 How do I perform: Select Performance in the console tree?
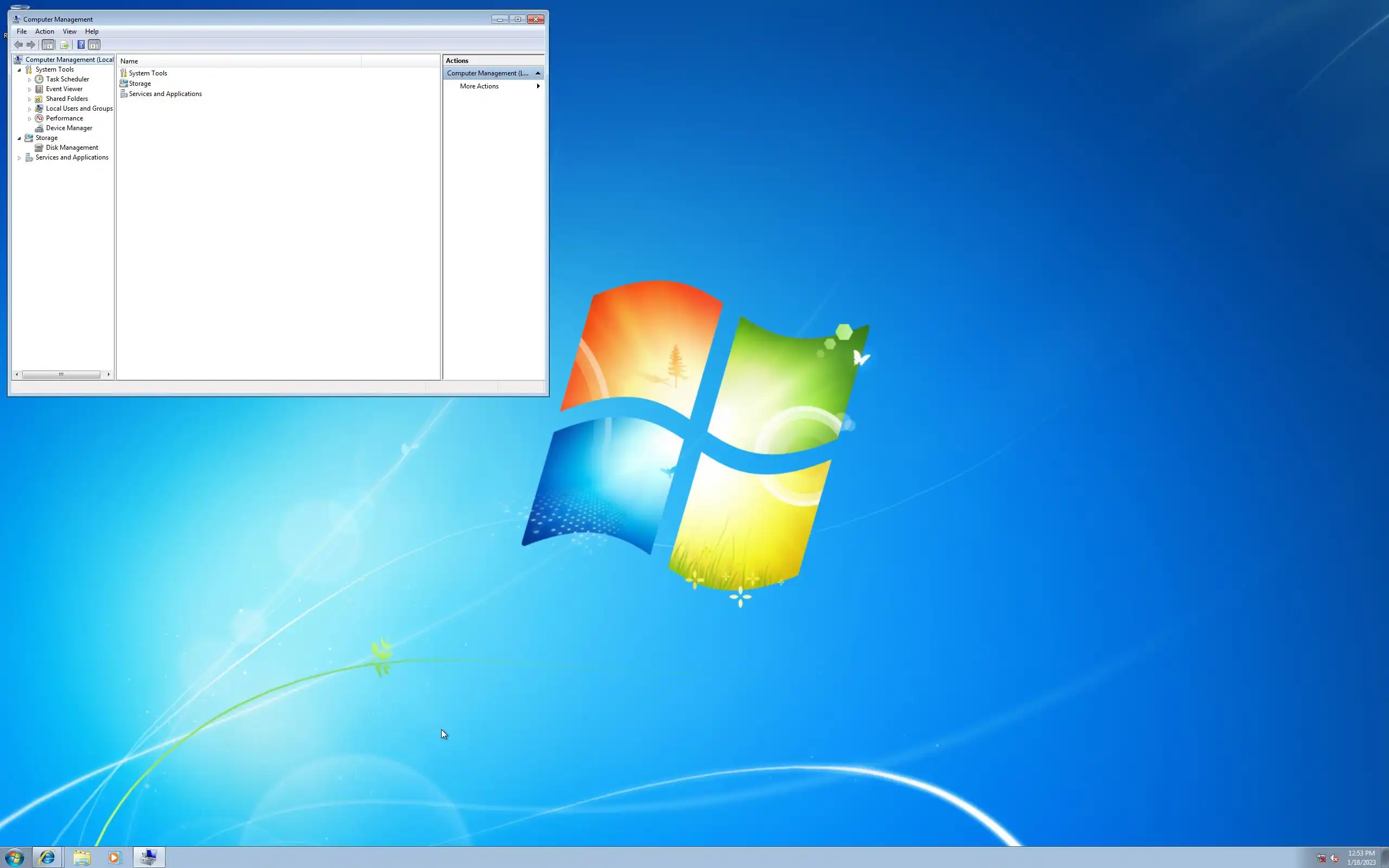[x=63, y=118]
